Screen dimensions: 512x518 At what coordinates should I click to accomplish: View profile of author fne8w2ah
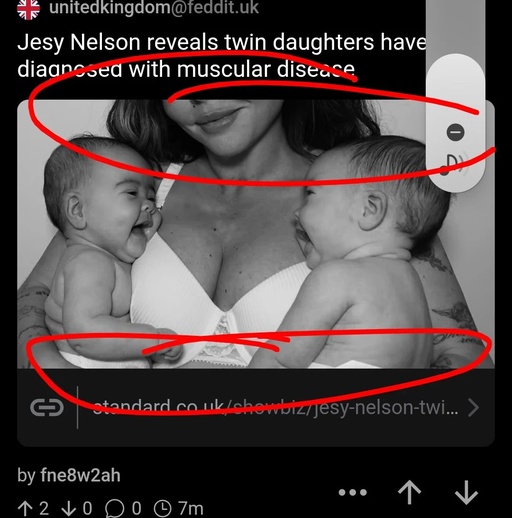(80, 475)
